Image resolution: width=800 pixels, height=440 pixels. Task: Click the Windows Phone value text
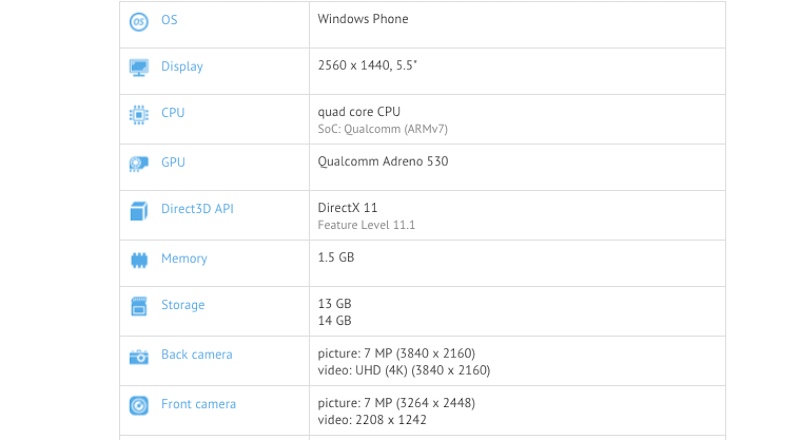[x=363, y=19]
